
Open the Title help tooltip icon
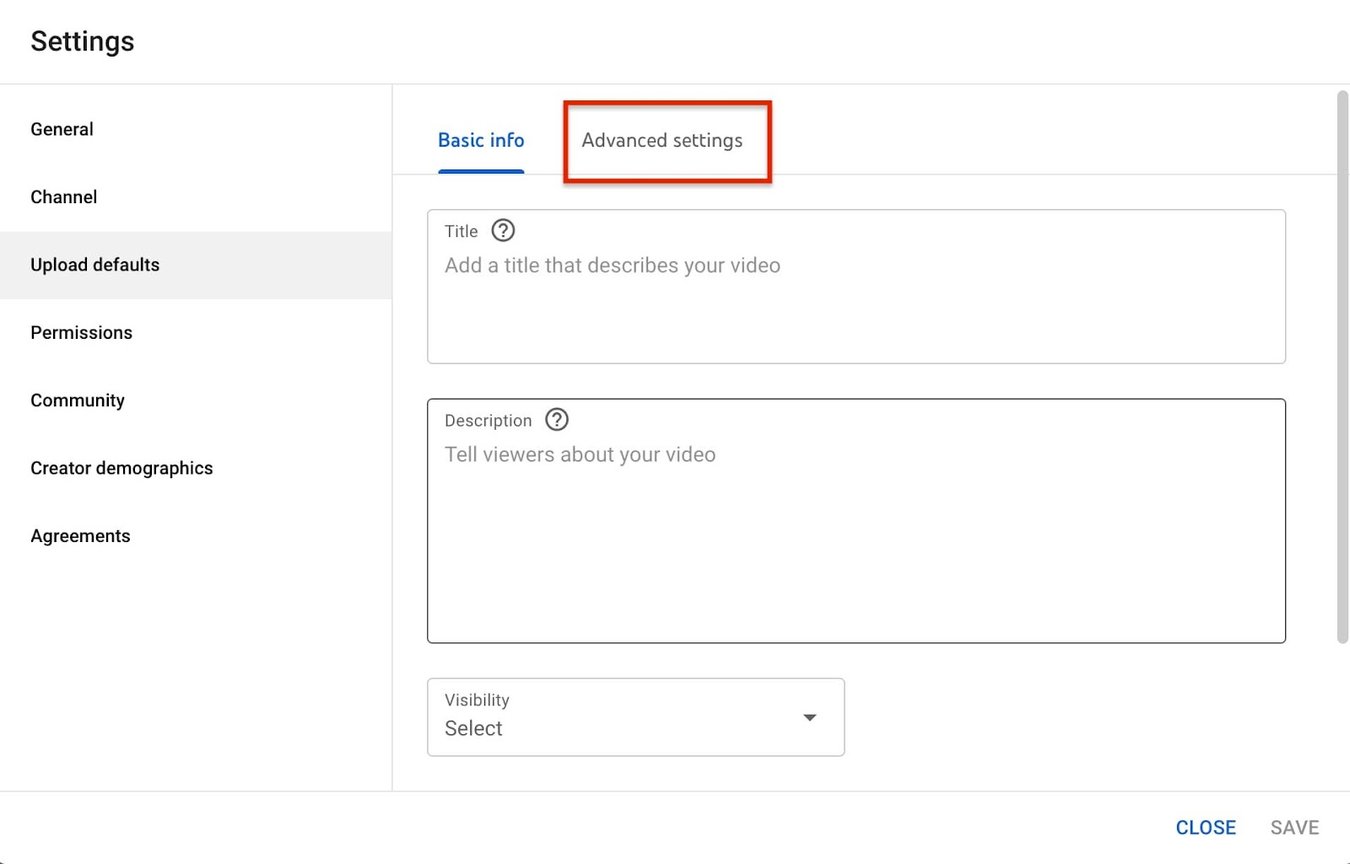click(x=503, y=230)
